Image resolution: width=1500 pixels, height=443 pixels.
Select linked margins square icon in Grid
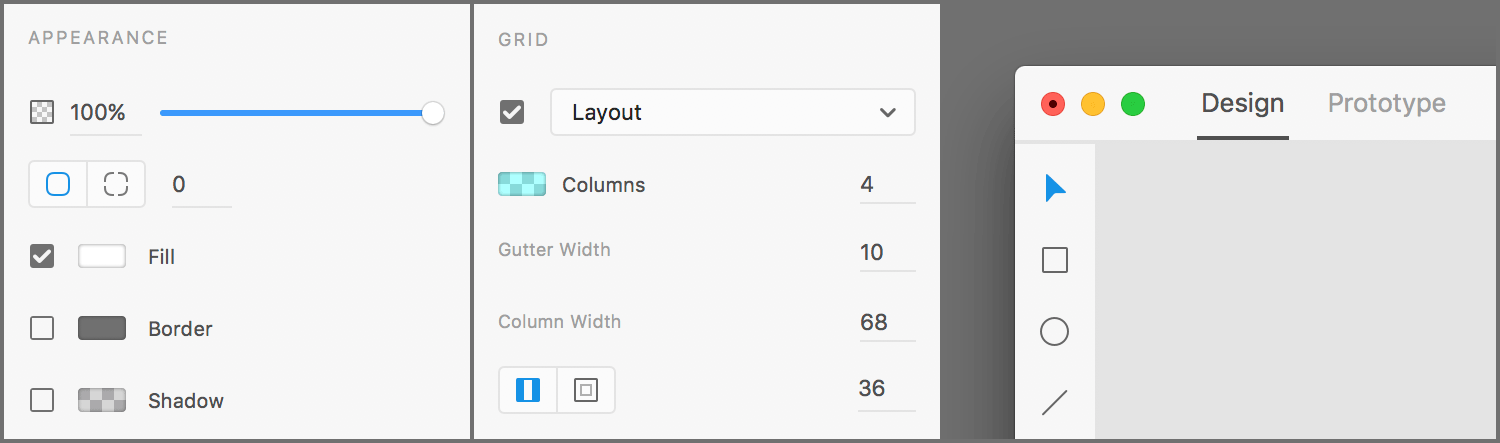click(x=586, y=390)
